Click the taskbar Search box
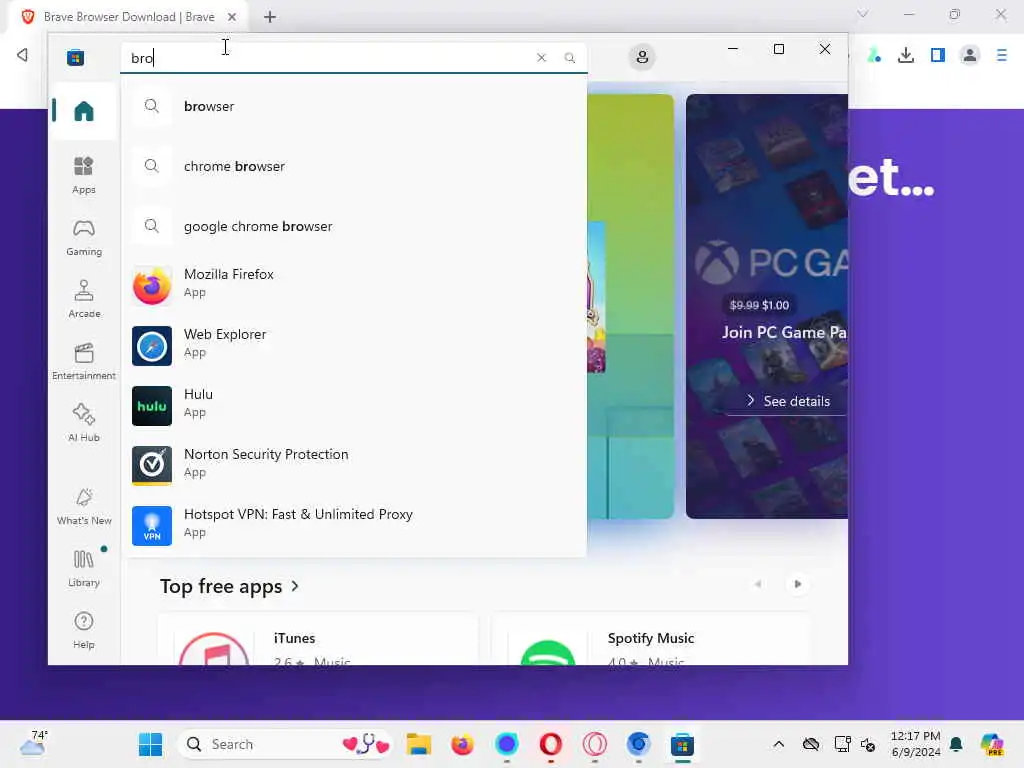Image resolution: width=1024 pixels, height=768 pixels. tap(285, 744)
